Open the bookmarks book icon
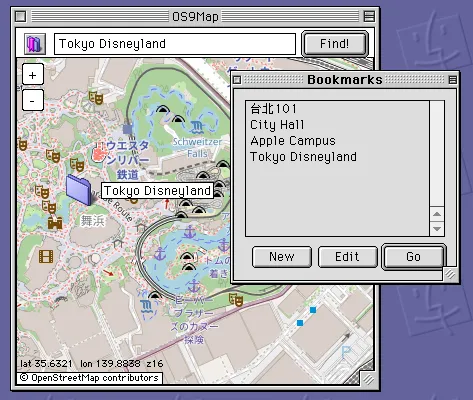The height and width of the screenshot is (400, 473). (x=35, y=44)
